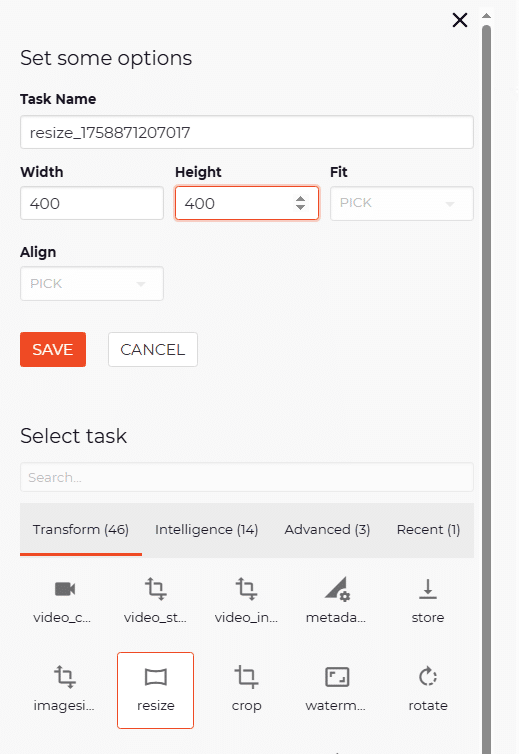This screenshot has height=754, width=519.
Task: Open the Recent (1) tab
Action: click(x=429, y=529)
